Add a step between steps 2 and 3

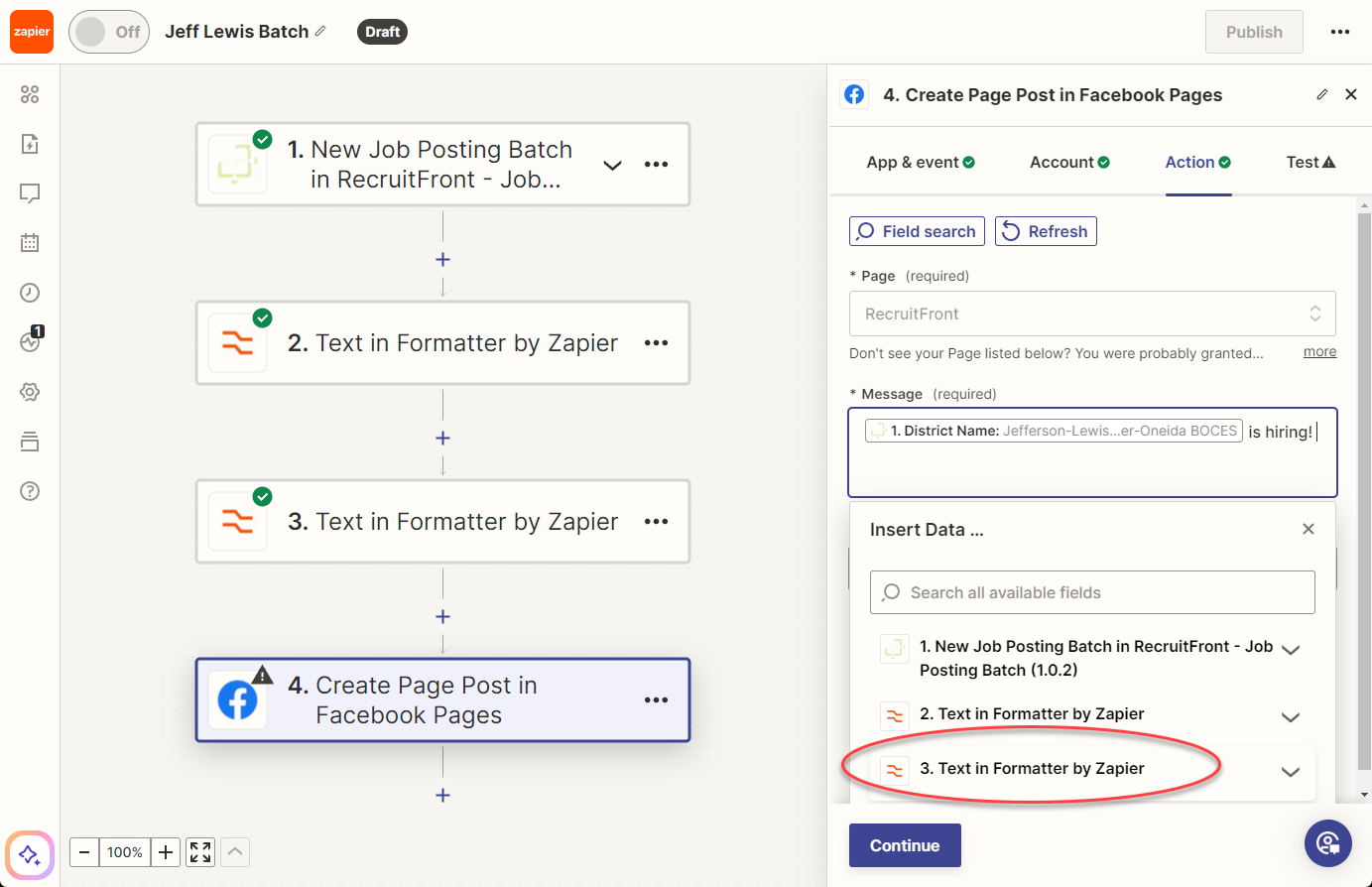[x=442, y=438]
